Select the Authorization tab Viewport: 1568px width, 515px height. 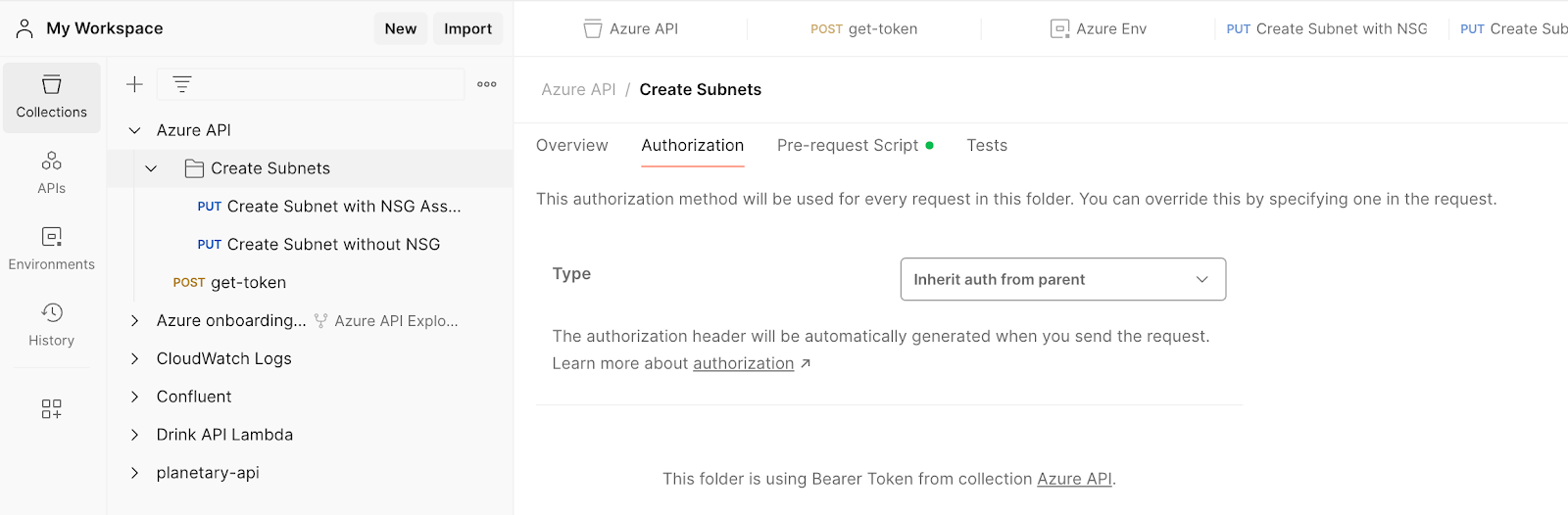(x=693, y=145)
